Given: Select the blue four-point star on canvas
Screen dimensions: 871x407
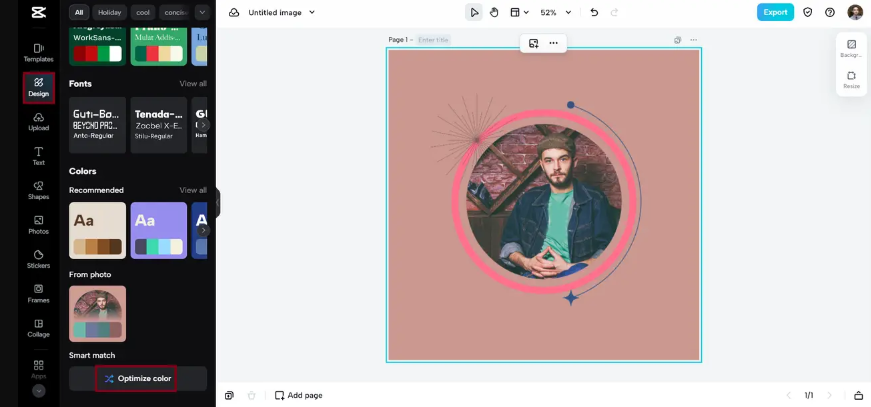Looking at the screenshot, I should pyautogui.click(x=570, y=298).
